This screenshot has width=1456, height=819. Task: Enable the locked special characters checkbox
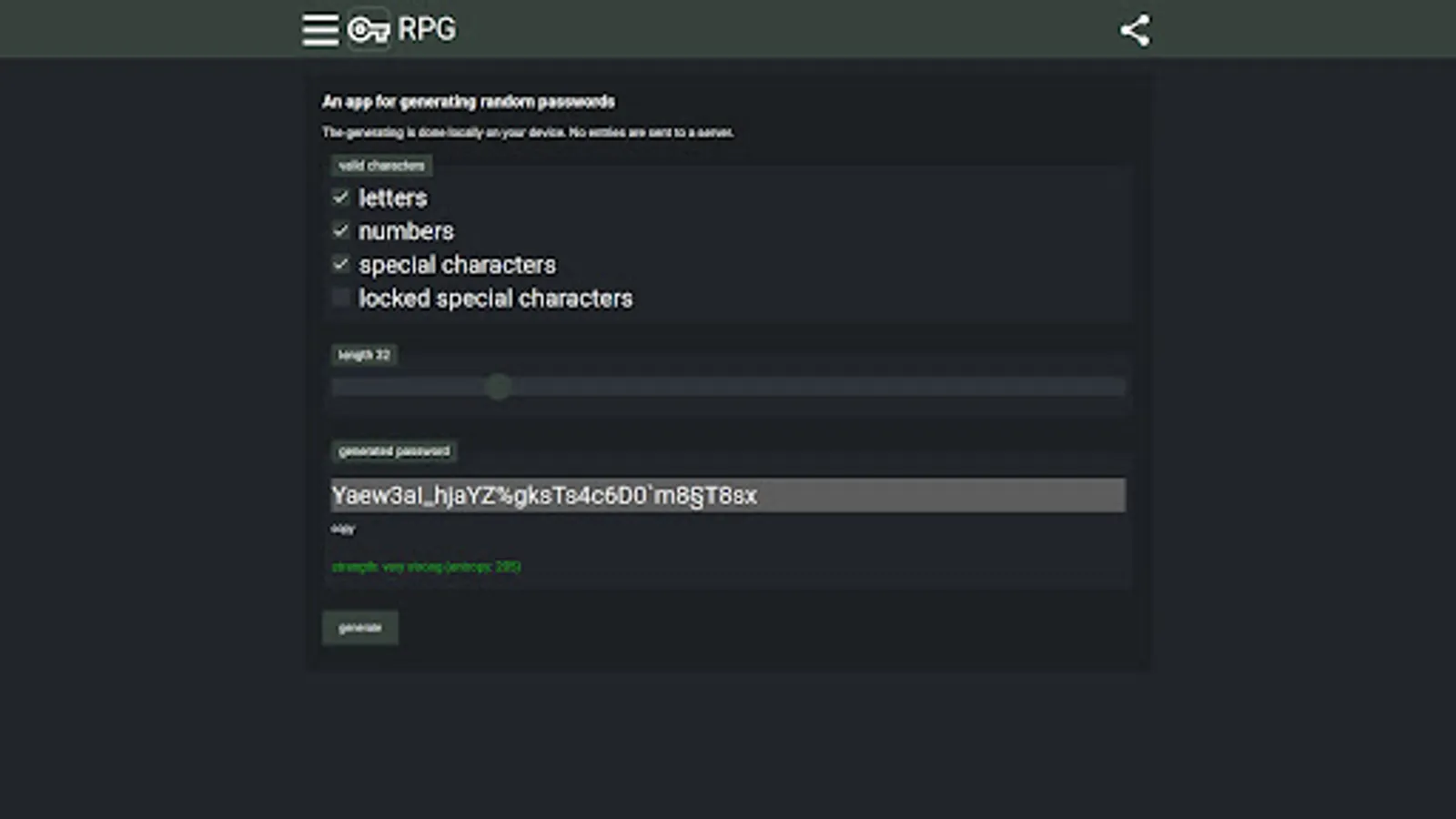(x=341, y=298)
